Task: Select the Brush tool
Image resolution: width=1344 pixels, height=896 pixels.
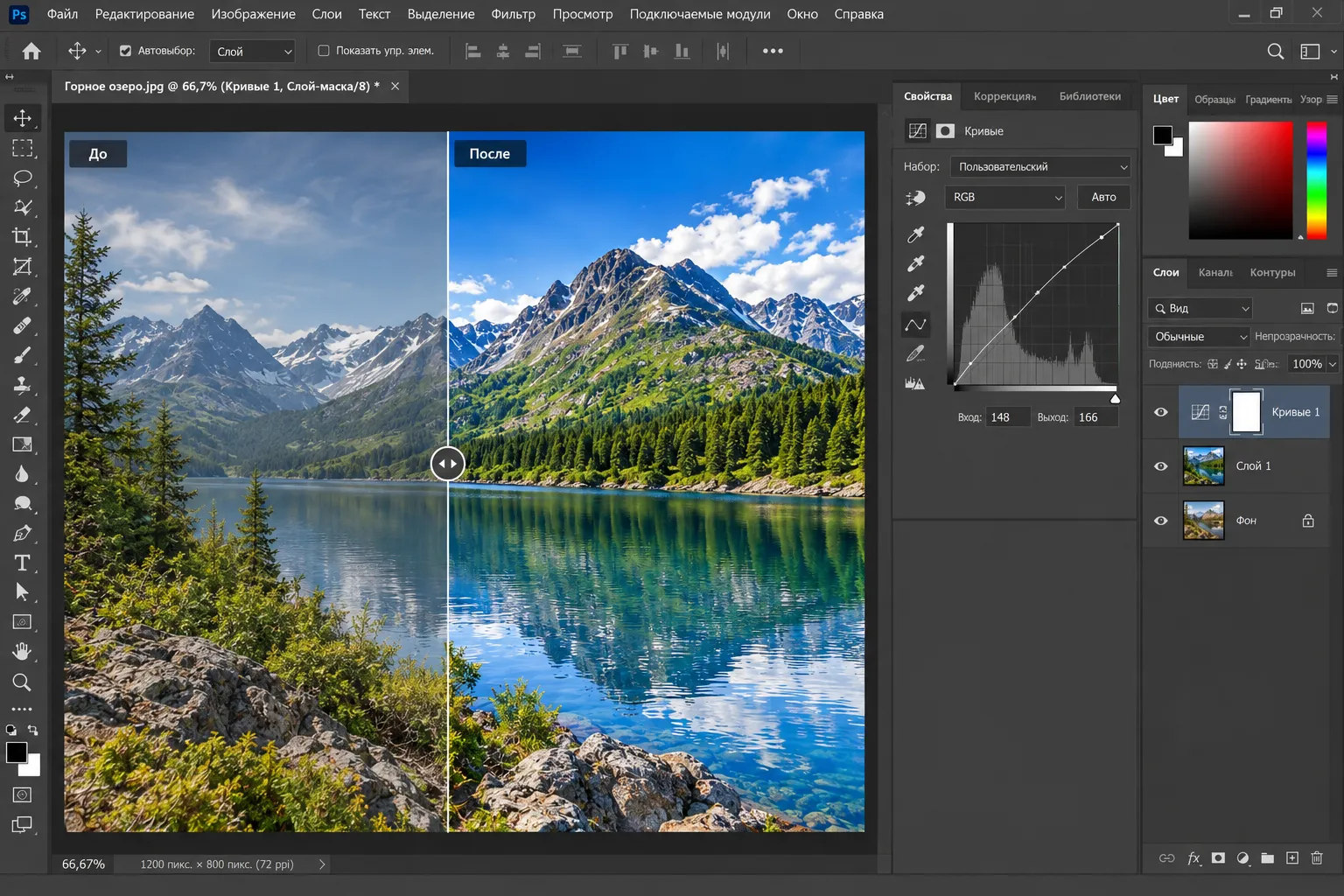Action: [23, 355]
